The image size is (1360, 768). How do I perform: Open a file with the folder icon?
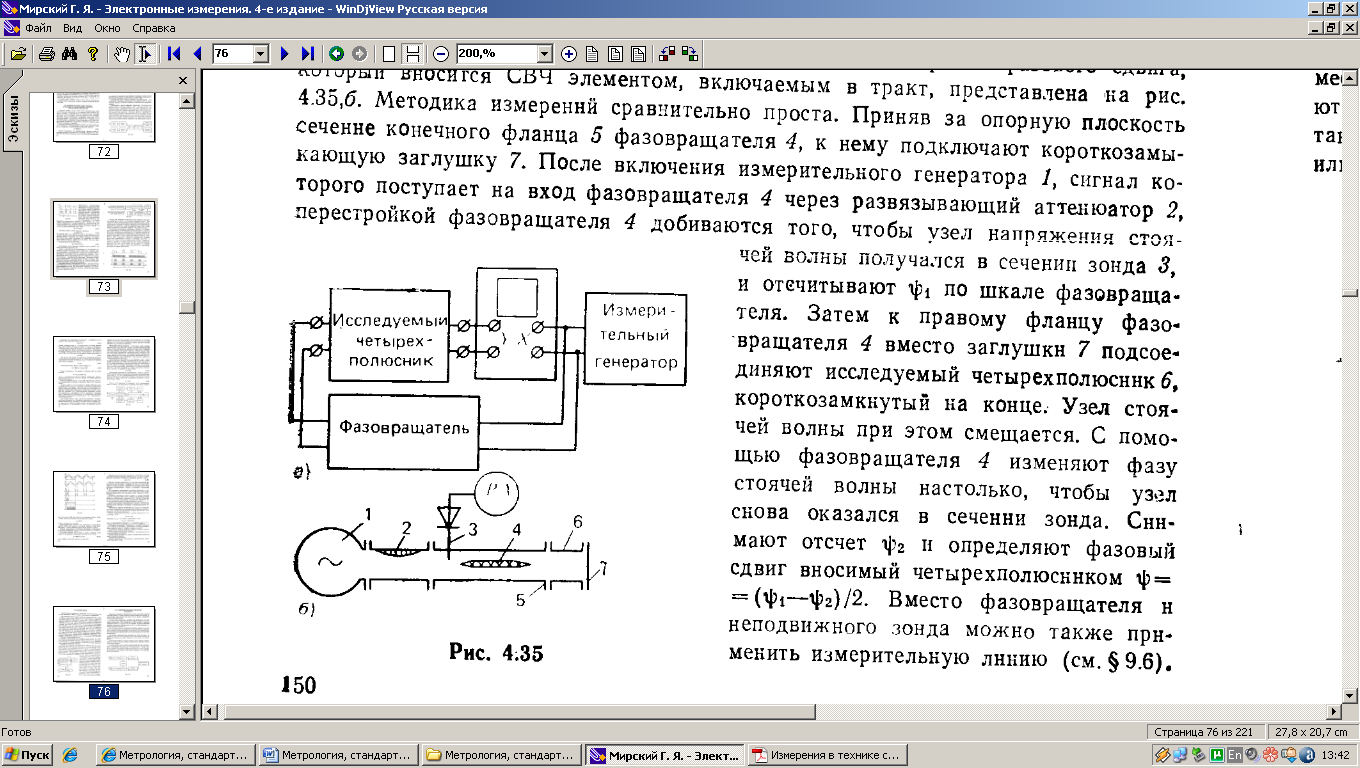coord(18,54)
